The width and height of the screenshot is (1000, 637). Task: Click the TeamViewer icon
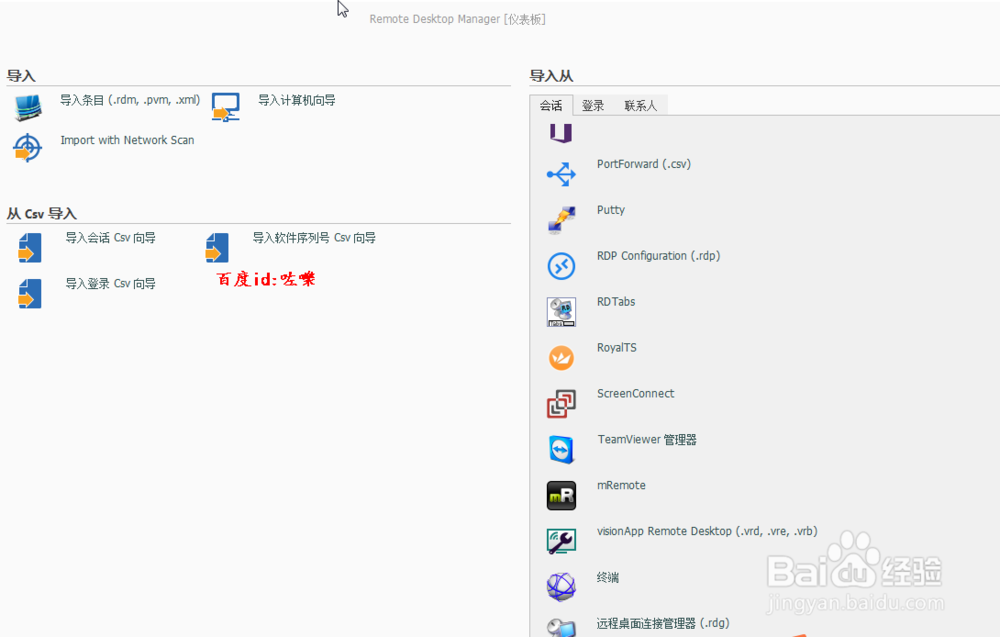[x=561, y=450]
